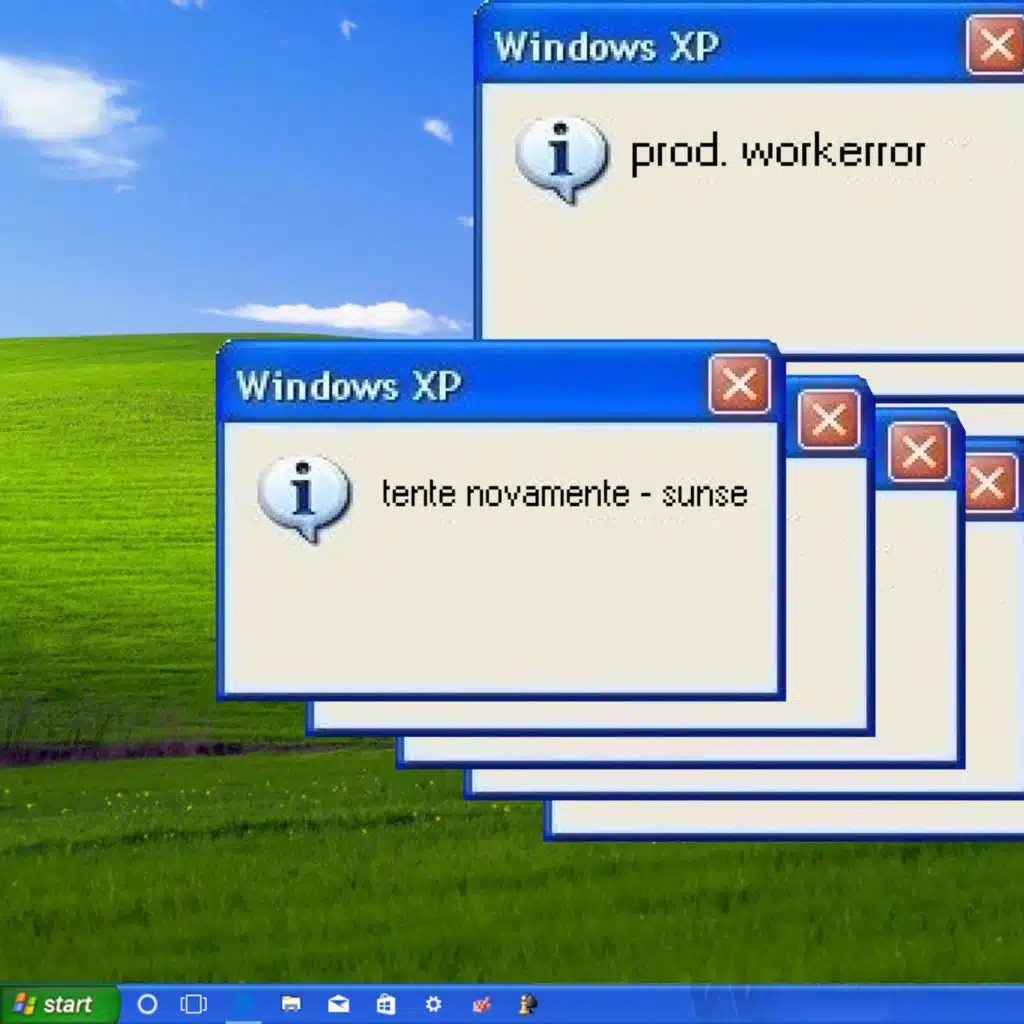This screenshot has height=1024, width=1024.
Task: Open Microsoft Store taskbar icon
Action: [x=386, y=1004]
